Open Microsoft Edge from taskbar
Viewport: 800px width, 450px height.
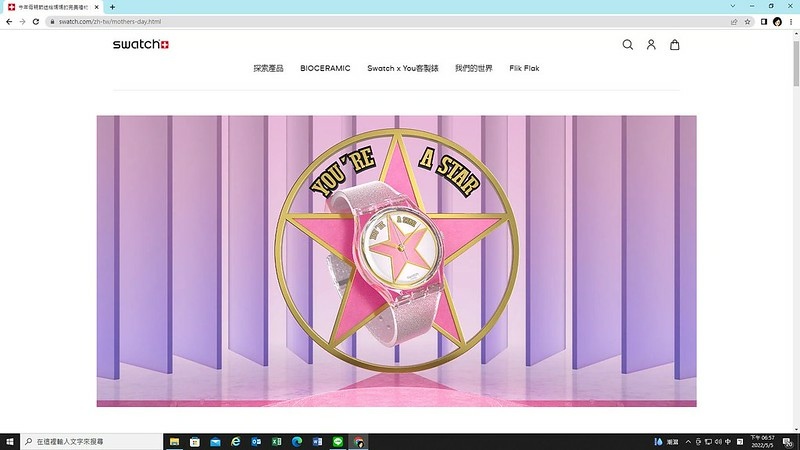click(297, 441)
